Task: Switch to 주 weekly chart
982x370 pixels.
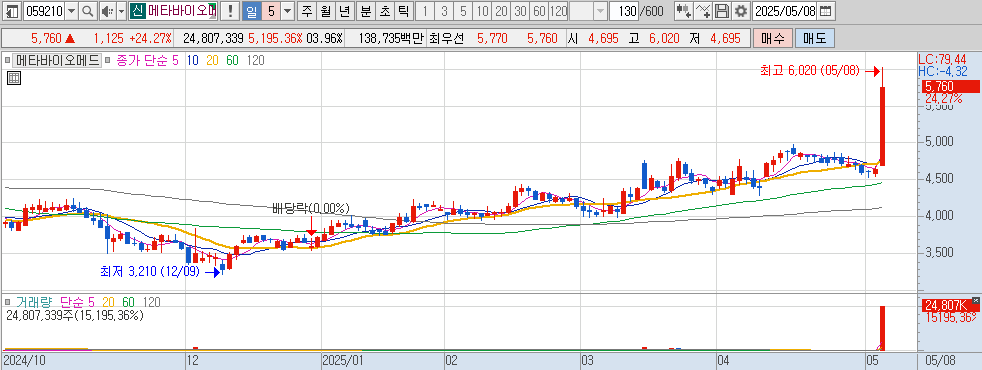Action: [306, 11]
